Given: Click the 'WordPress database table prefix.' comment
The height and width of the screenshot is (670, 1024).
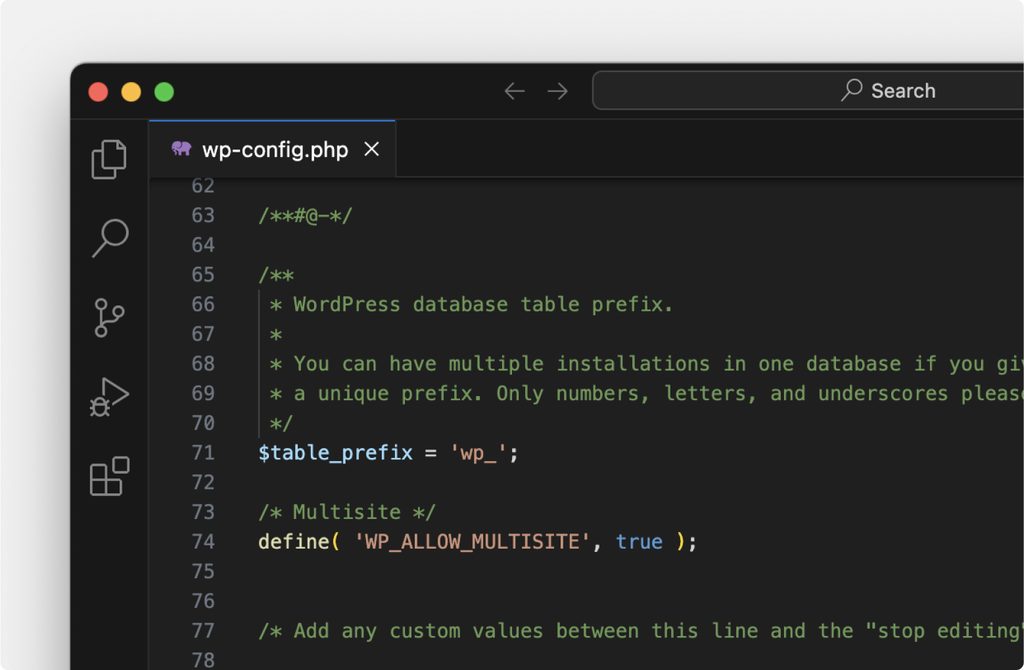Looking at the screenshot, I should pyautogui.click(x=483, y=304).
